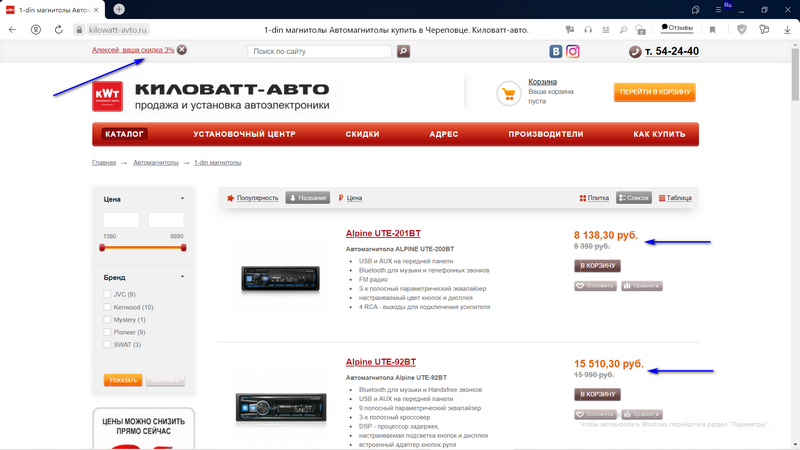Open the passwords key manager icon
Image resolution: width=800 pixels, height=450 pixels.
pos(764,30)
